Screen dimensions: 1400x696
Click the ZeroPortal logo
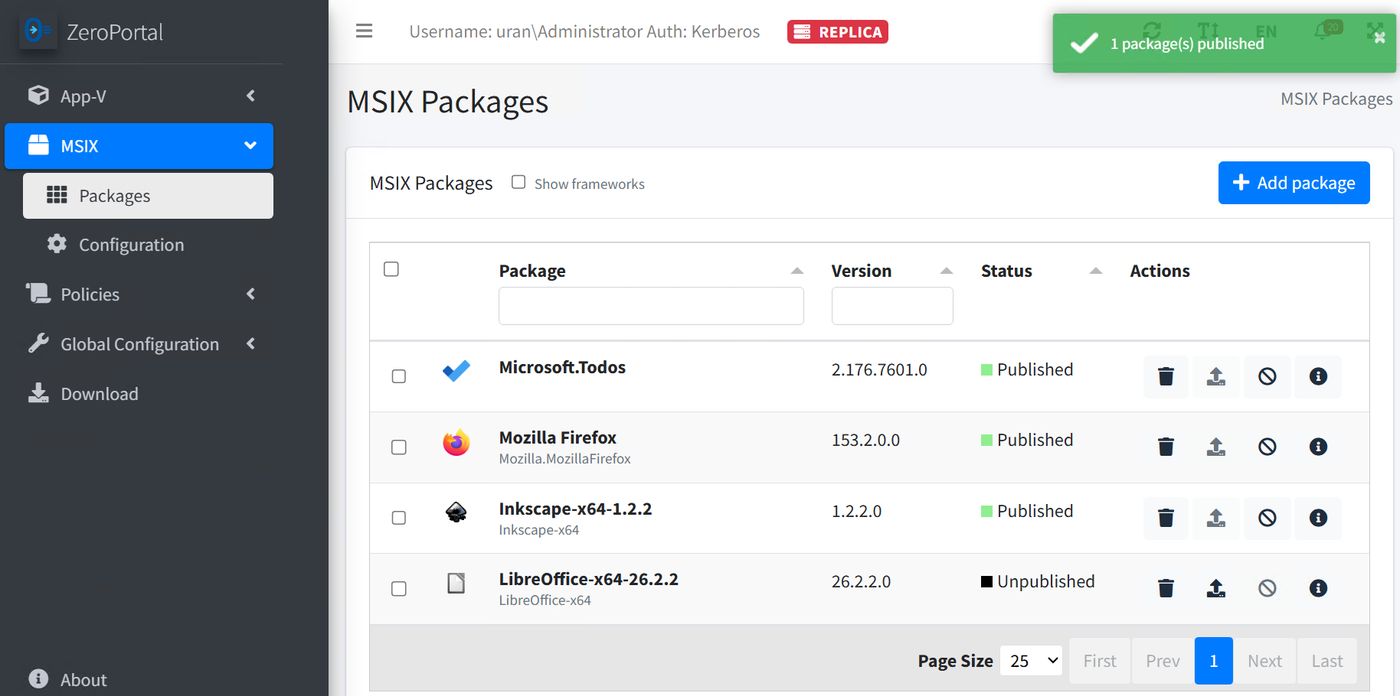click(x=38, y=31)
